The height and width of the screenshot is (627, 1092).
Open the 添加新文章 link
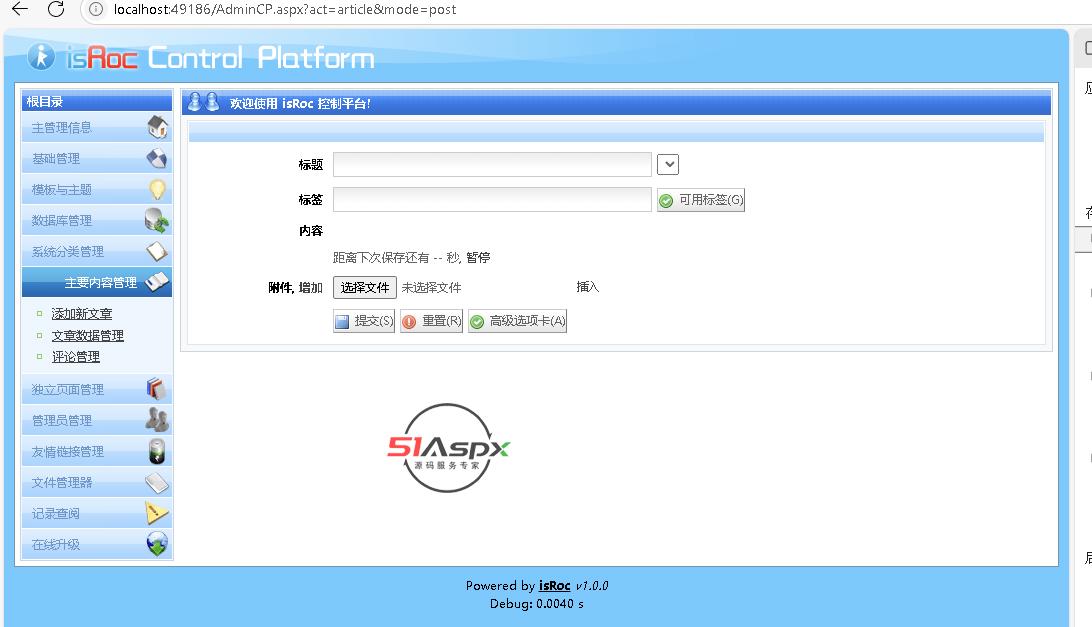(x=81, y=314)
